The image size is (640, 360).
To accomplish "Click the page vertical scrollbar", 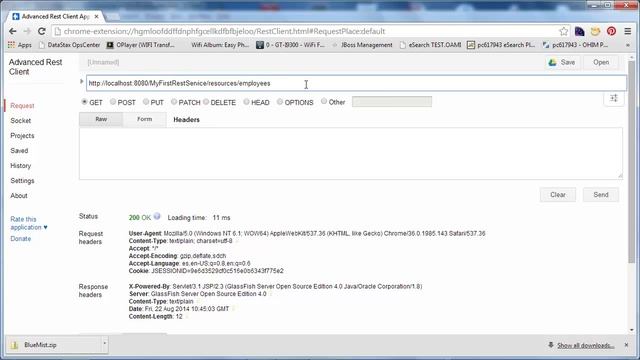I will (632, 163).
